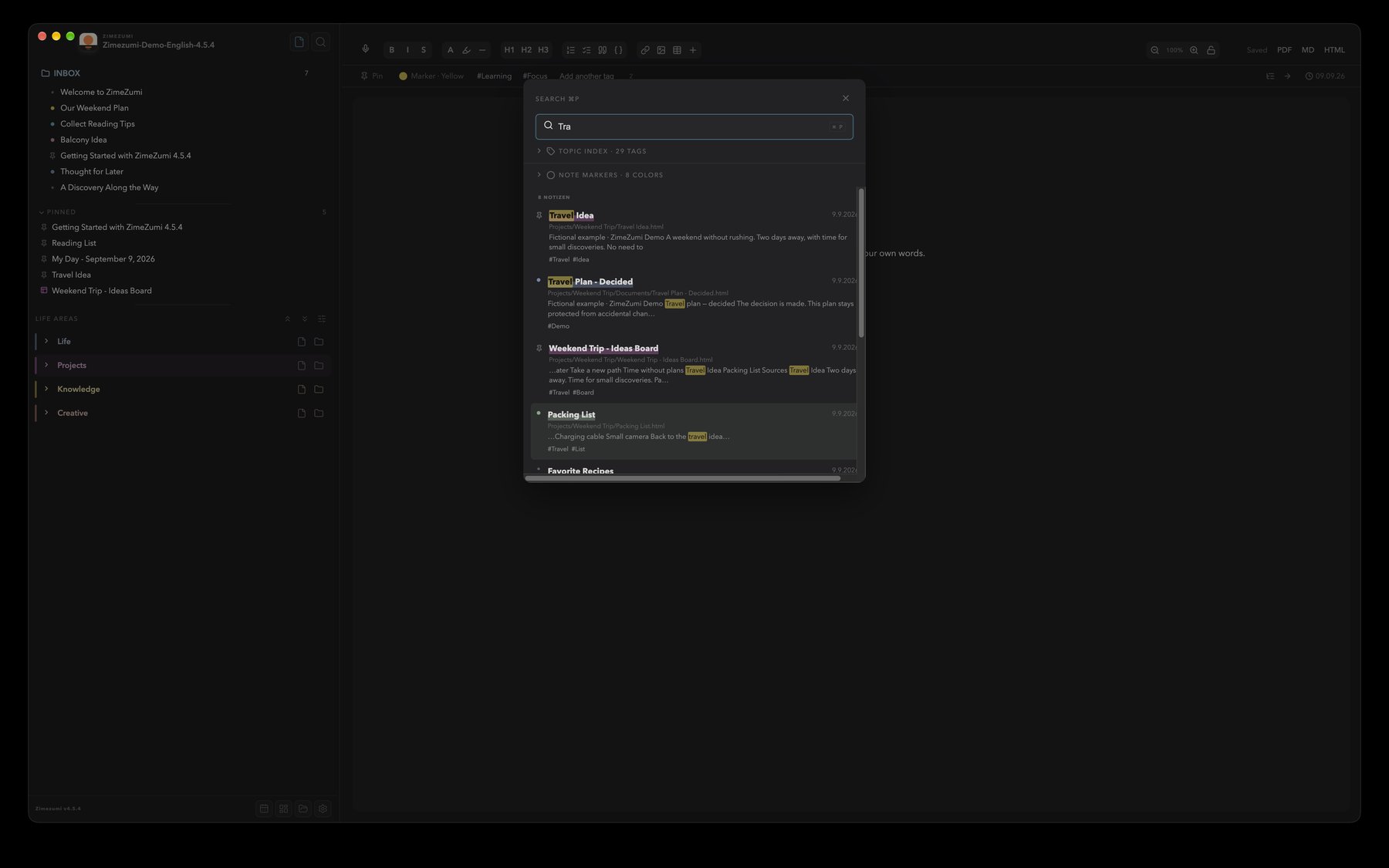Close the search dialog
The width and height of the screenshot is (1389, 868).
point(846,98)
